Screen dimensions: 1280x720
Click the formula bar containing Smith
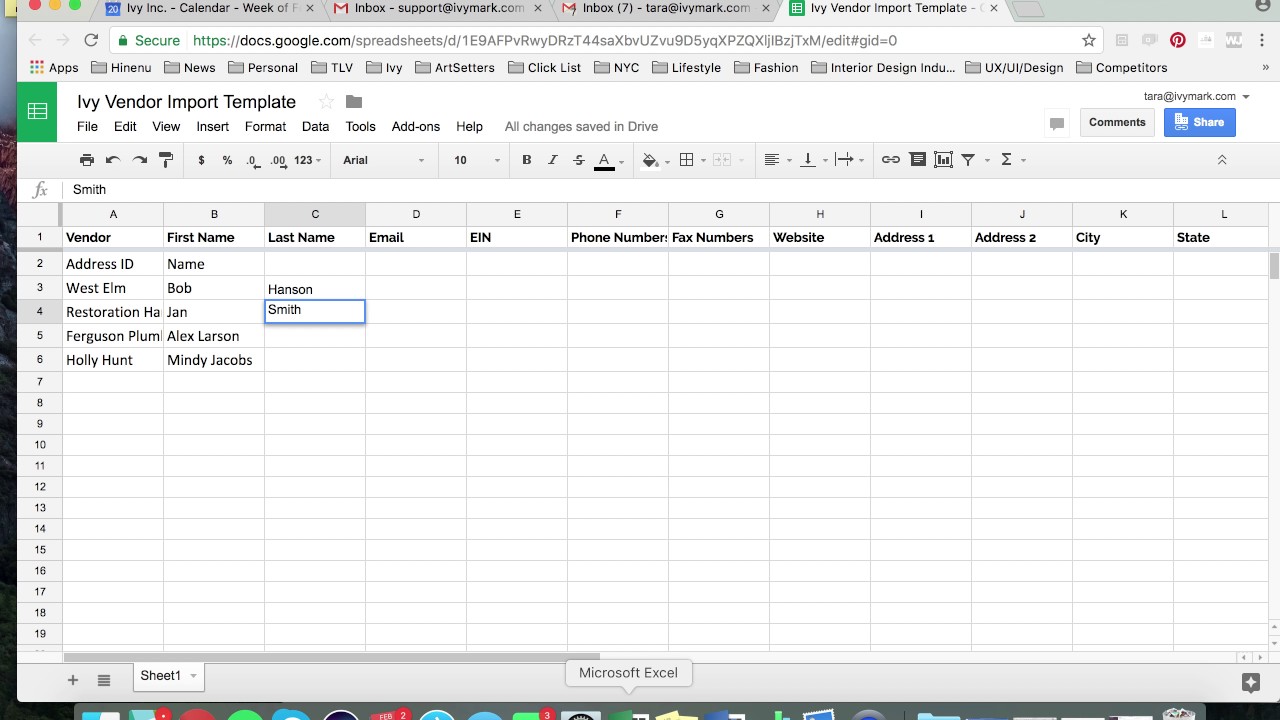tap(668, 190)
